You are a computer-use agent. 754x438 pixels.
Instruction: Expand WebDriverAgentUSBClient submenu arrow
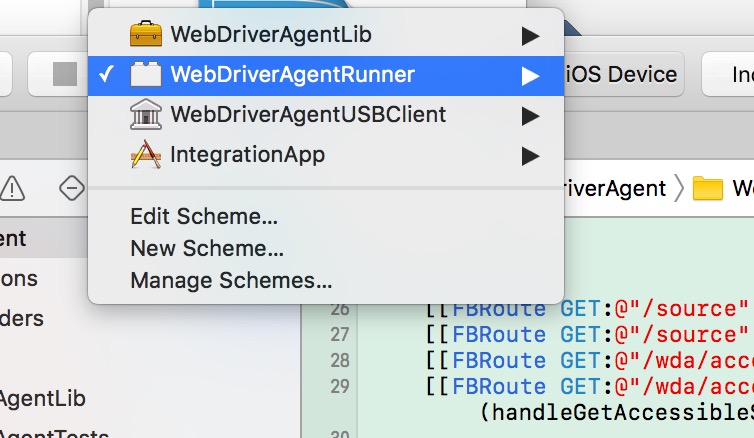point(530,116)
